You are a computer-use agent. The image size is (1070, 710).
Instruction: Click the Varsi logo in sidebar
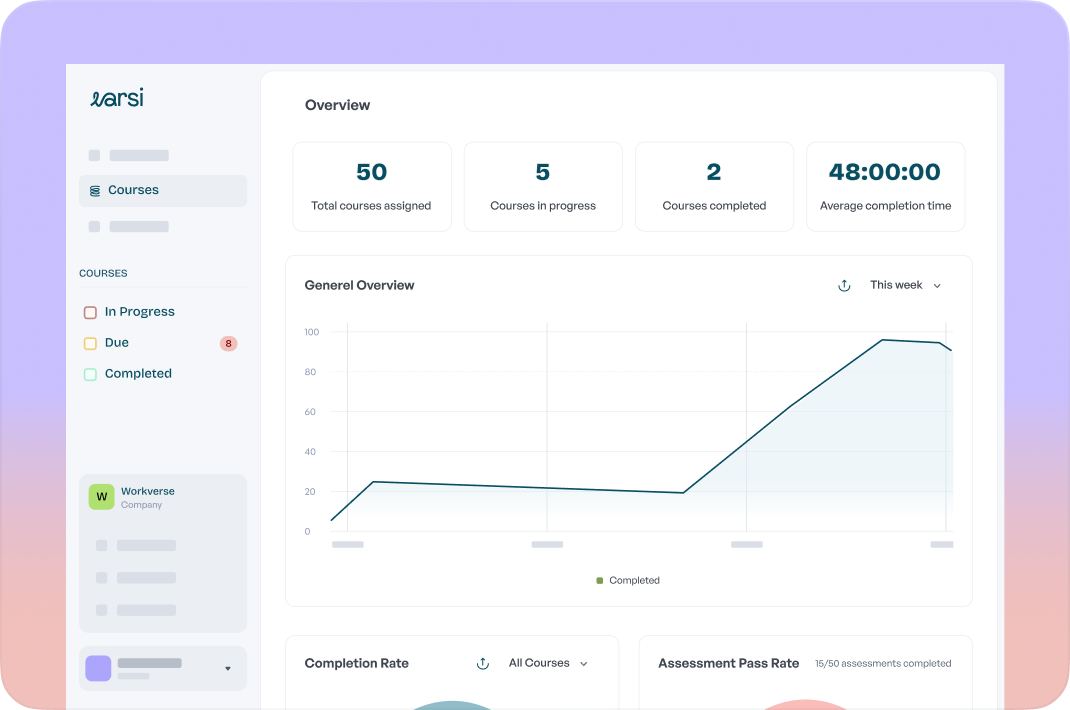pos(117,98)
